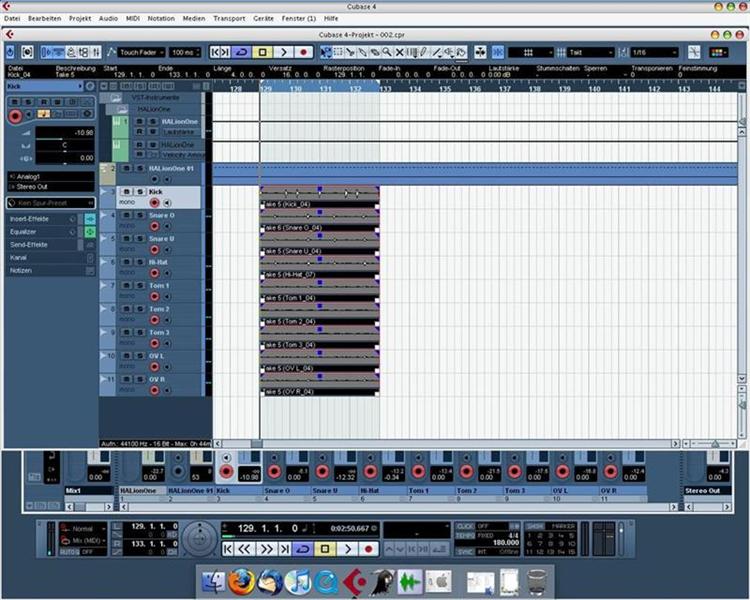The height and width of the screenshot is (600, 750).
Task: Record-enable the Snare O track
Action: click(154, 226)
